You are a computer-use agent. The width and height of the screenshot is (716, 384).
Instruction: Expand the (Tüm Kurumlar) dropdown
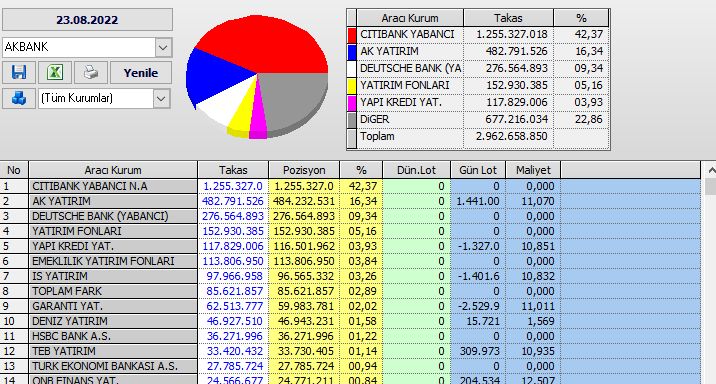(x=161, y=98)
